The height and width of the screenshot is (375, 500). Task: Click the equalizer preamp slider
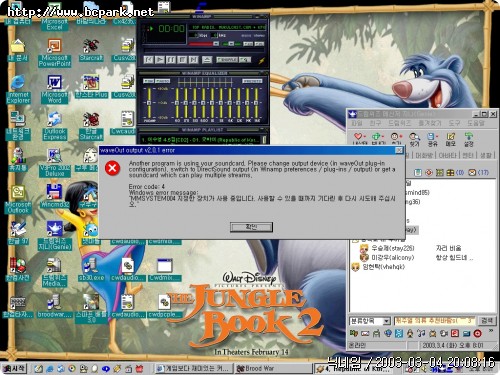click(149, 103)
